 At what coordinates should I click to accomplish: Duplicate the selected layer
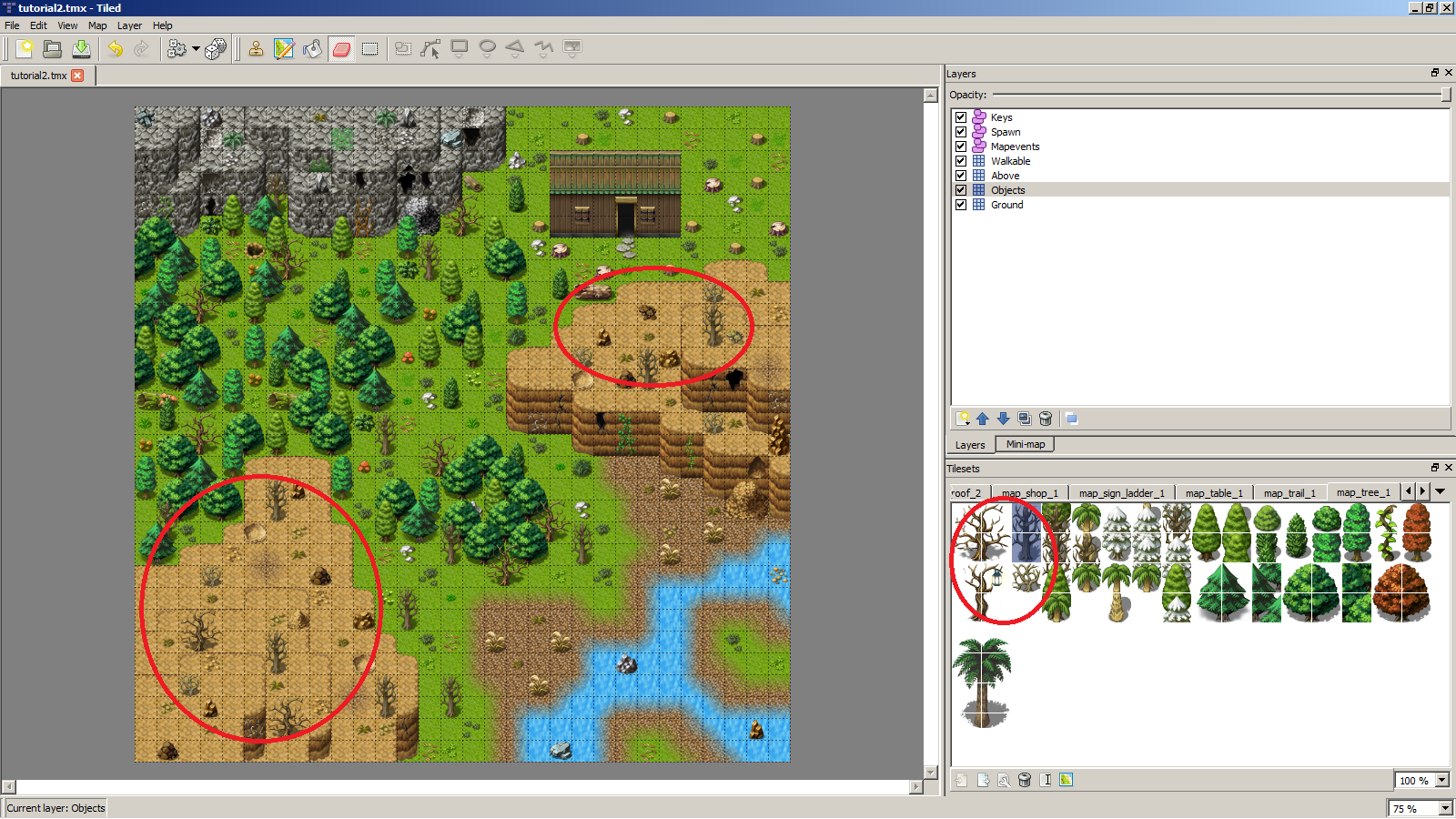click(x=1025, y=419)
